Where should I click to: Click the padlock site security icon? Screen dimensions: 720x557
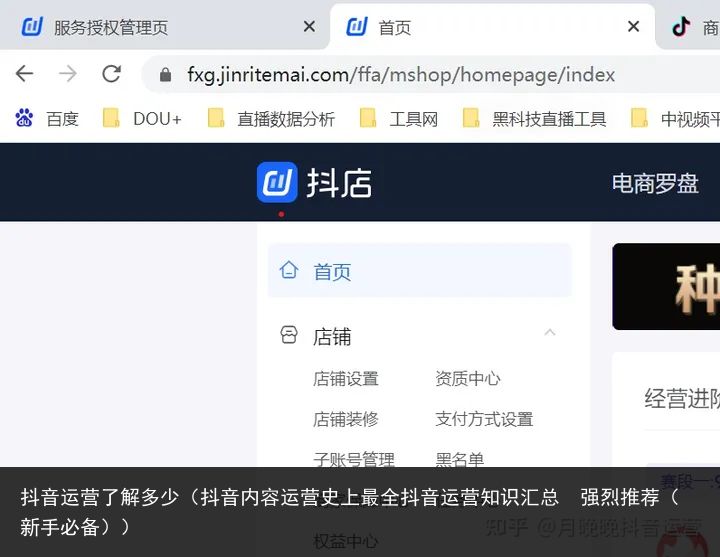[x=166, y=74]
